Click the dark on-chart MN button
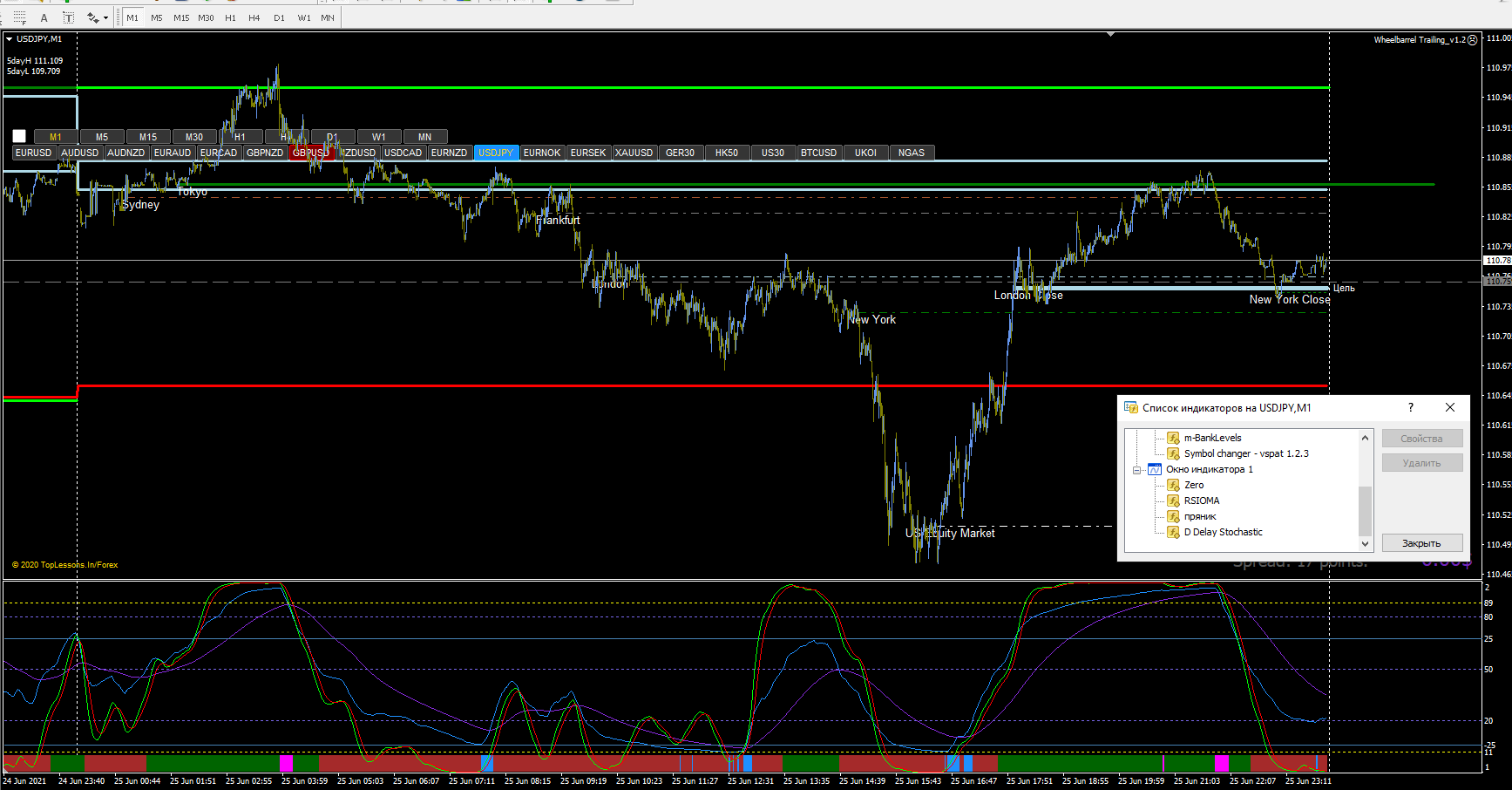 425,137
